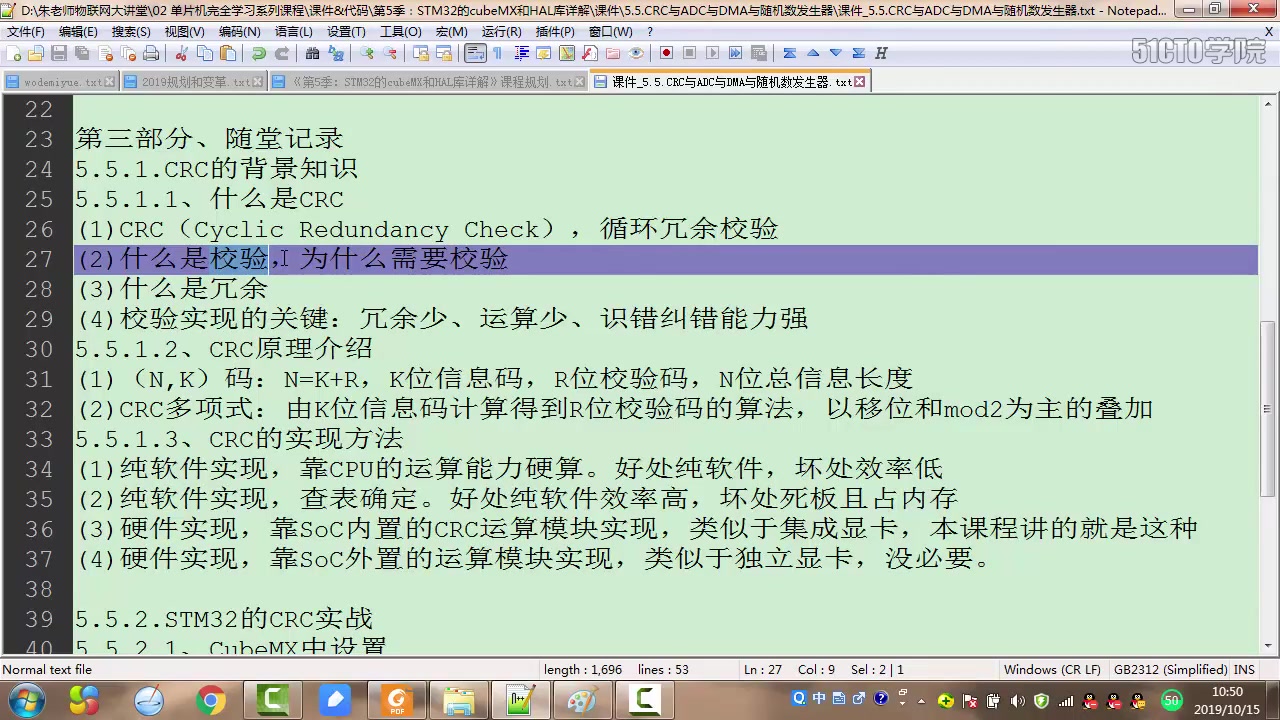Click the Save All toolbar icon
The width and height of the screenshot is (1280, 720).
click(x=81, y=53)
